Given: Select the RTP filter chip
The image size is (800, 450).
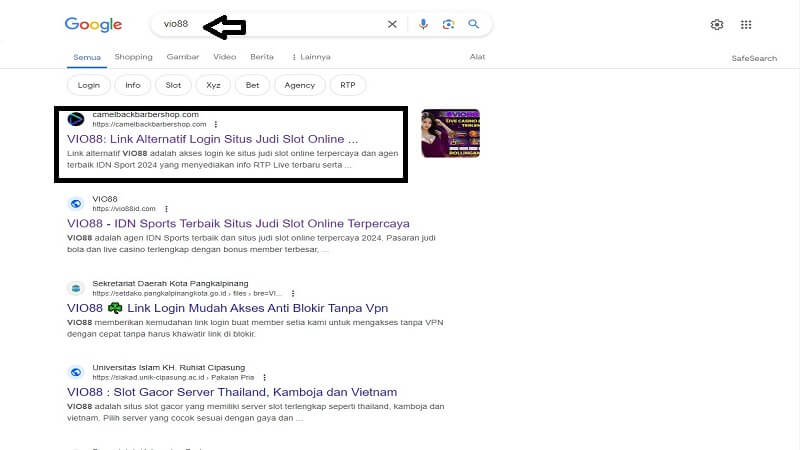Looking at the screenshot, I should [x=347, y=86].
